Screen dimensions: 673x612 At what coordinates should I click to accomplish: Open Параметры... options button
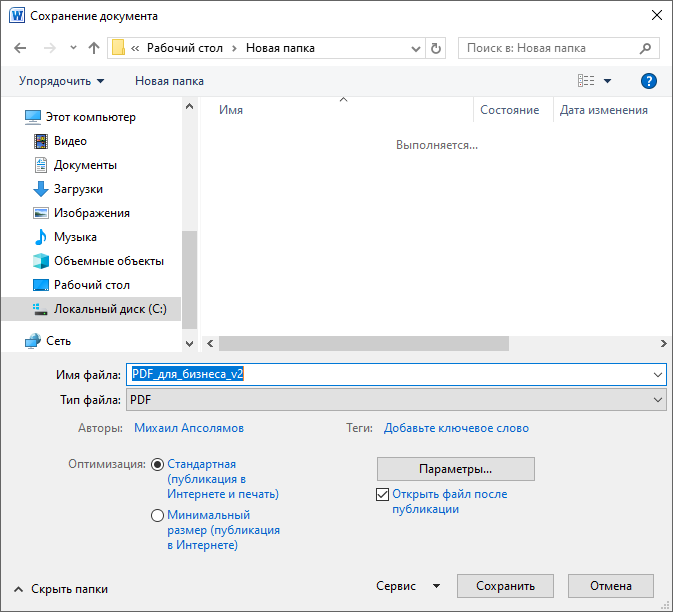455,469
